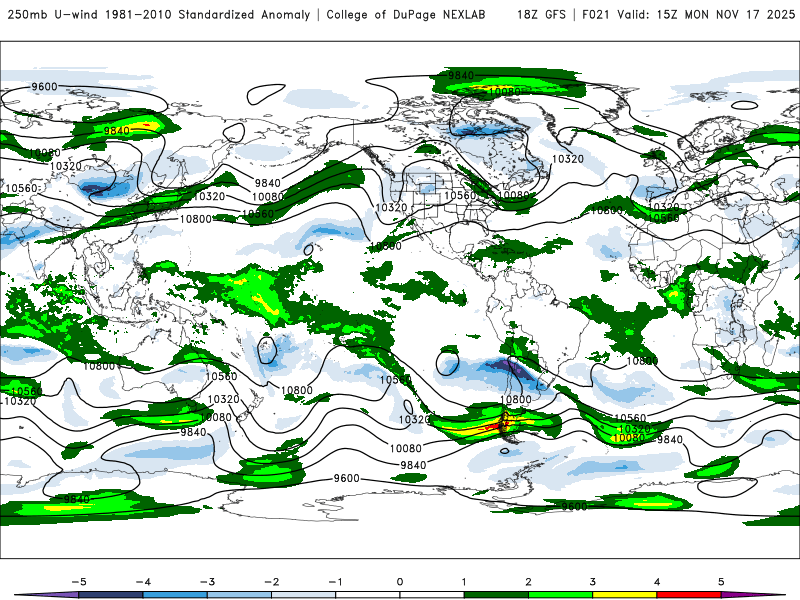Click the dark navy anomaly west of central Chile
This screenshot has width=800, height=600.
pyautogui.click(x=509, y=368)
